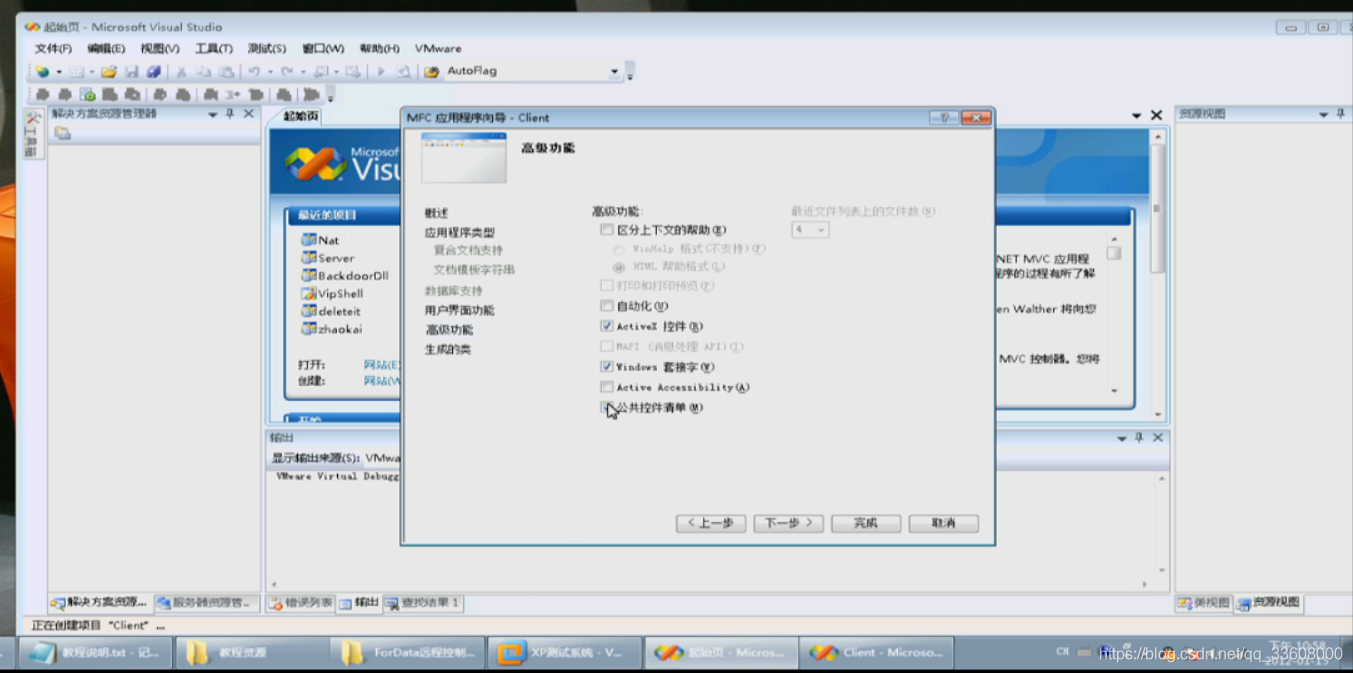Open the Resource View panel position dropdown
The image size is (1353, 673).
1323,114
